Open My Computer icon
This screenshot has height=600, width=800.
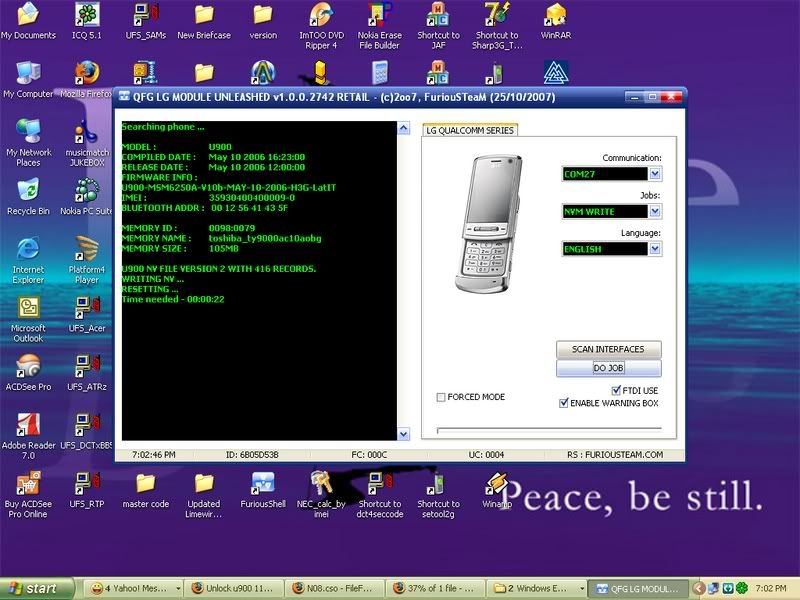pos(28,80)
